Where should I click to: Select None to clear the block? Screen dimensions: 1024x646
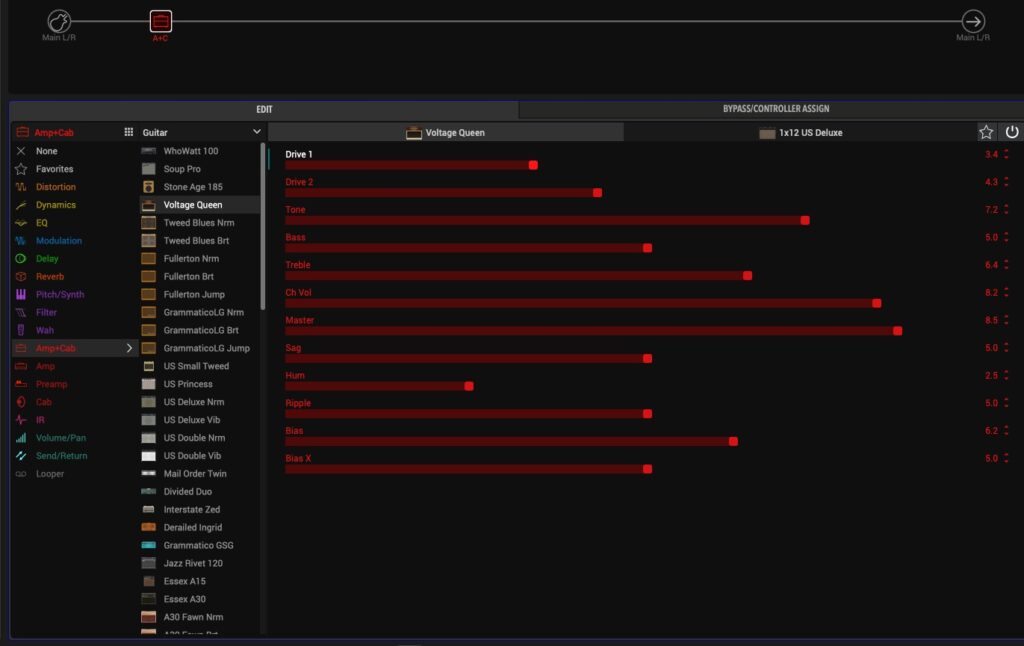click(46, 151)
